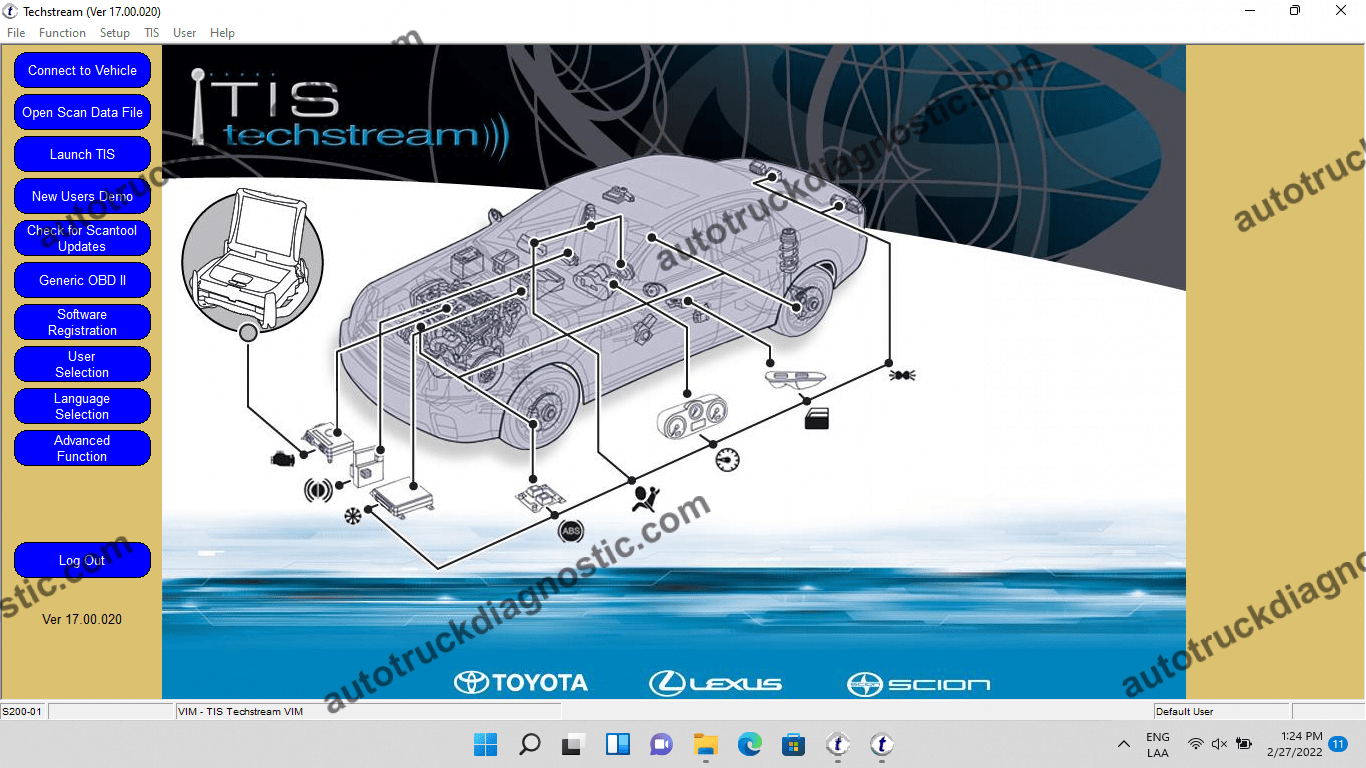The height and width of the screenshot is (768, 1366).
Task: Launch TIS from sidebar
Action: tap(82, 154)
